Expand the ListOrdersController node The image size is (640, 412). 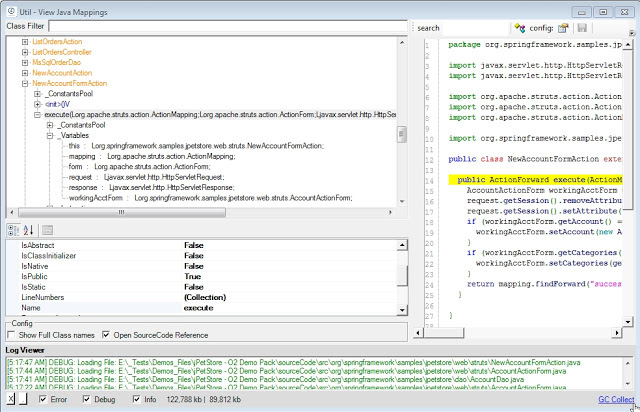24,51
